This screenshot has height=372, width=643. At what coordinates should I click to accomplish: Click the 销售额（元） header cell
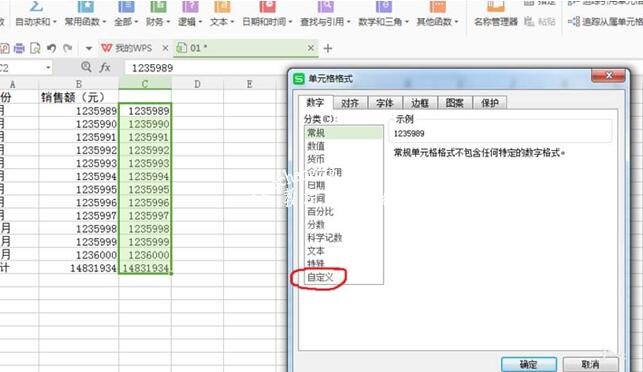[79, 97]
